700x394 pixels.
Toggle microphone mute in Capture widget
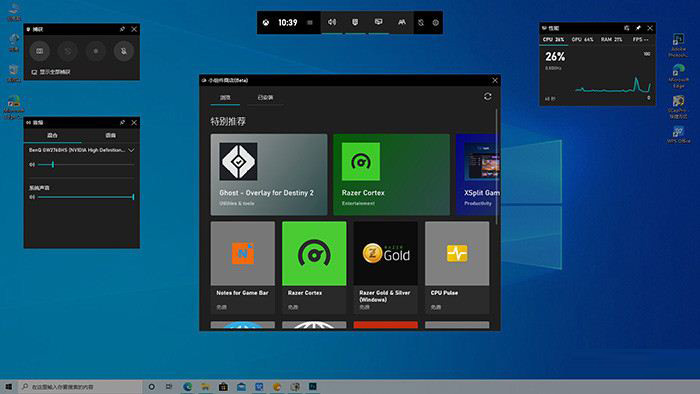tap(124, 51)
